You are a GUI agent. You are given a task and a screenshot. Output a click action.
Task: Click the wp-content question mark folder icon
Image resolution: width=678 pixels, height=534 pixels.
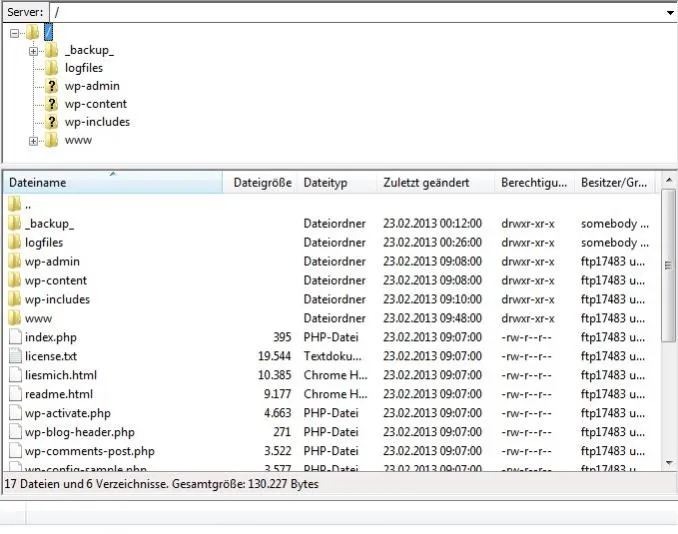tap(51, 104)
